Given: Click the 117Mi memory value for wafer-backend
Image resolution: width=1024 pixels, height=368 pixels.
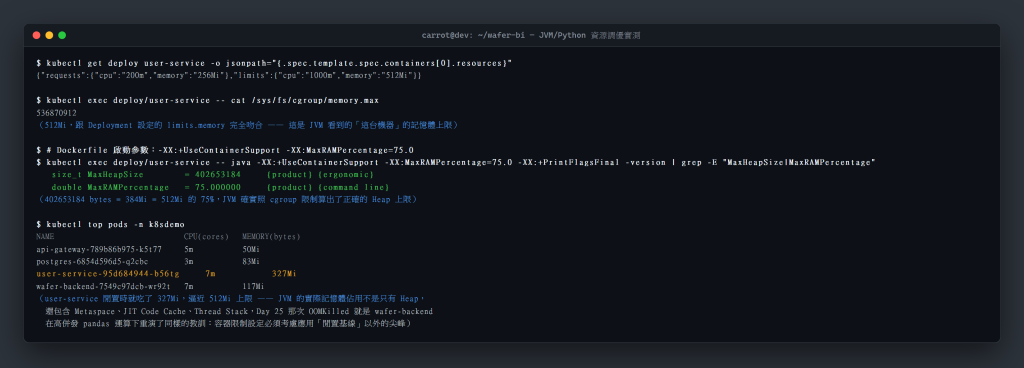Looking at the screenshot, I should tap(253, 286).
